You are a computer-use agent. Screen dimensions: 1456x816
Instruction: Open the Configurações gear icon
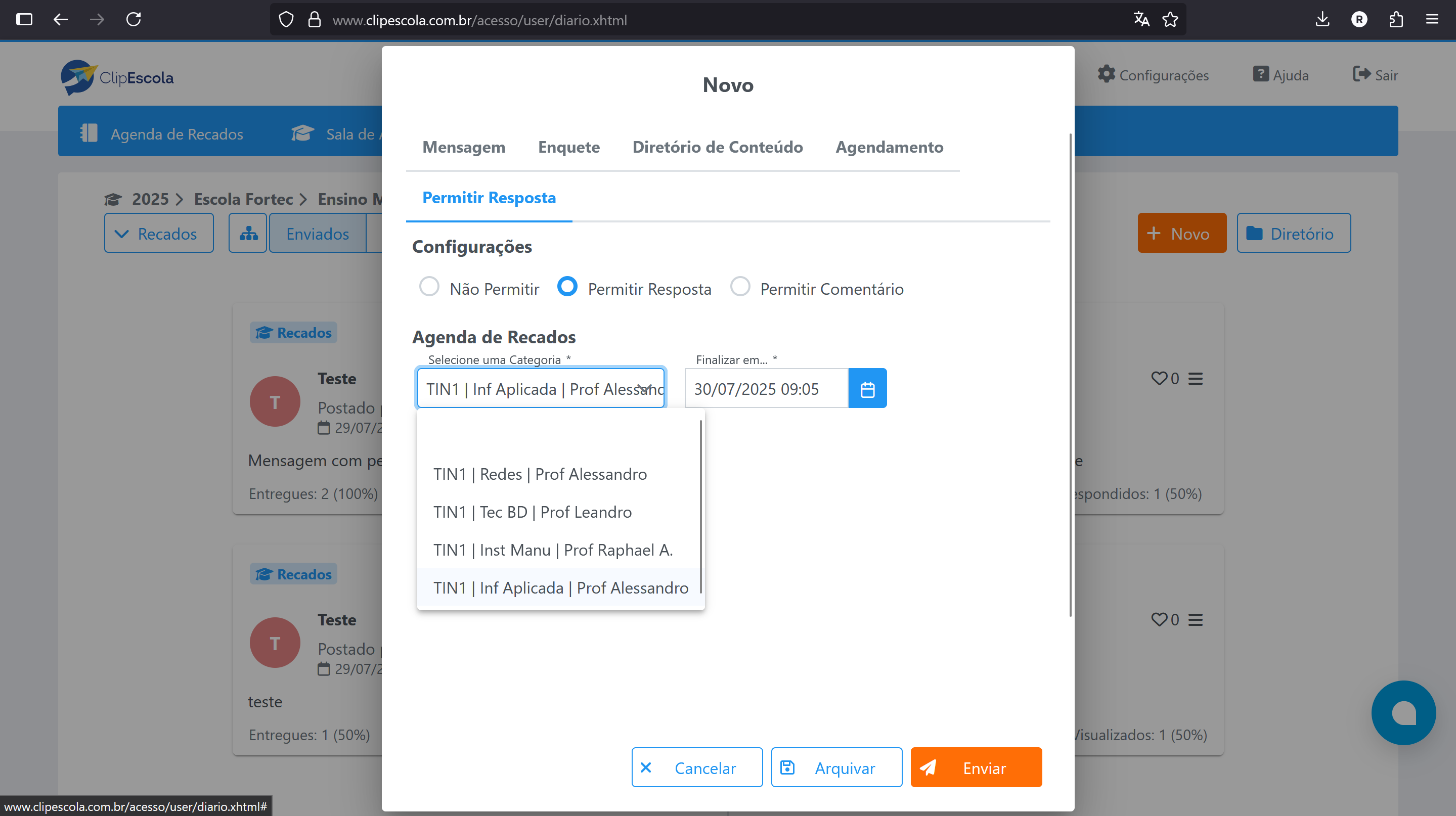(1106, 74)
